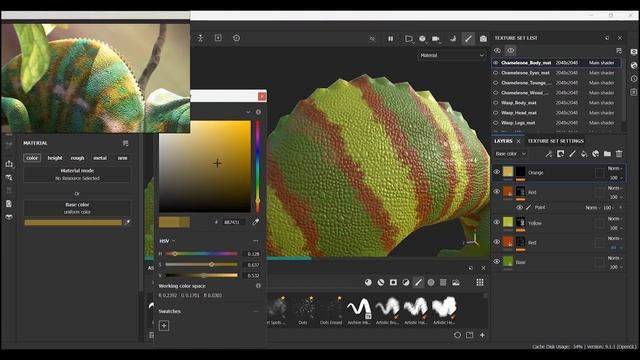The image size is (640, 360).
Task: Toggle the height channel in Material
Action: [55, 158]
